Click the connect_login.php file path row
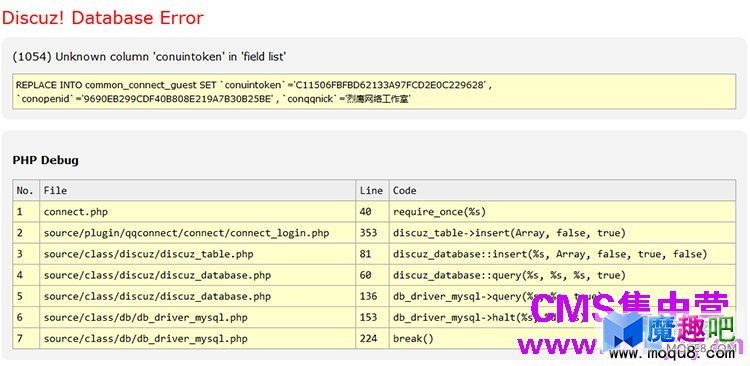Screen dimensions: 750x366 187,233
